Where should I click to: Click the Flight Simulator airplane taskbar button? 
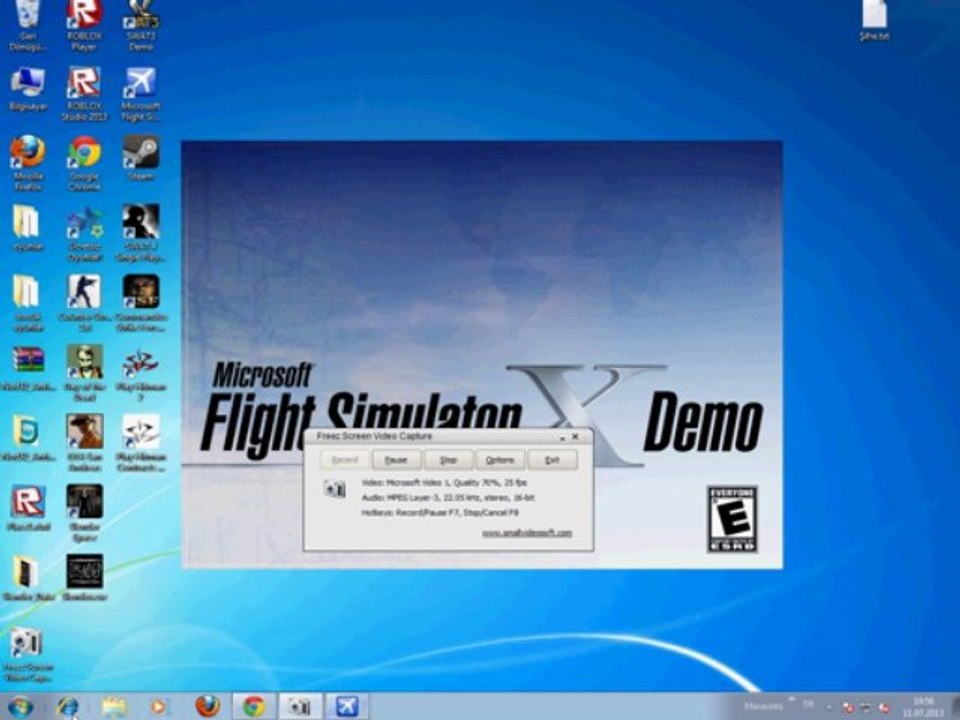(347, 707)
